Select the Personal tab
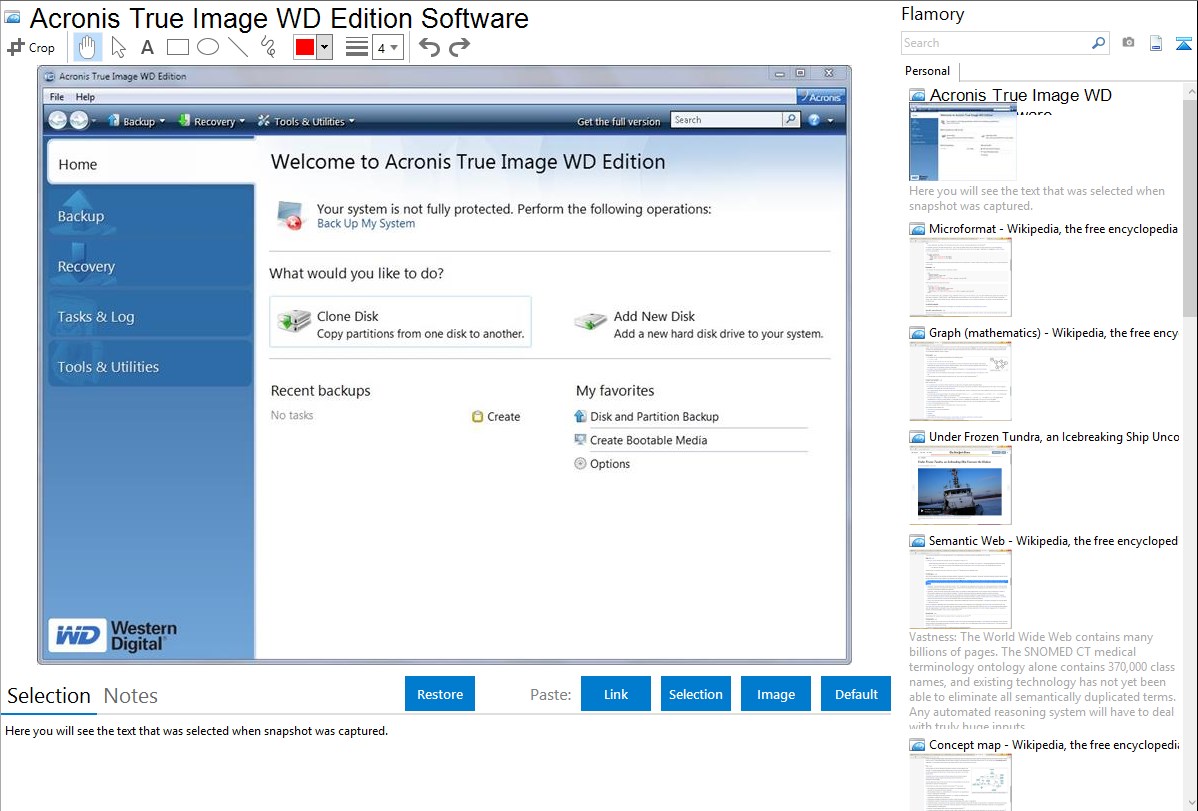Screen dimensions: 1198x811 [928, 71]
